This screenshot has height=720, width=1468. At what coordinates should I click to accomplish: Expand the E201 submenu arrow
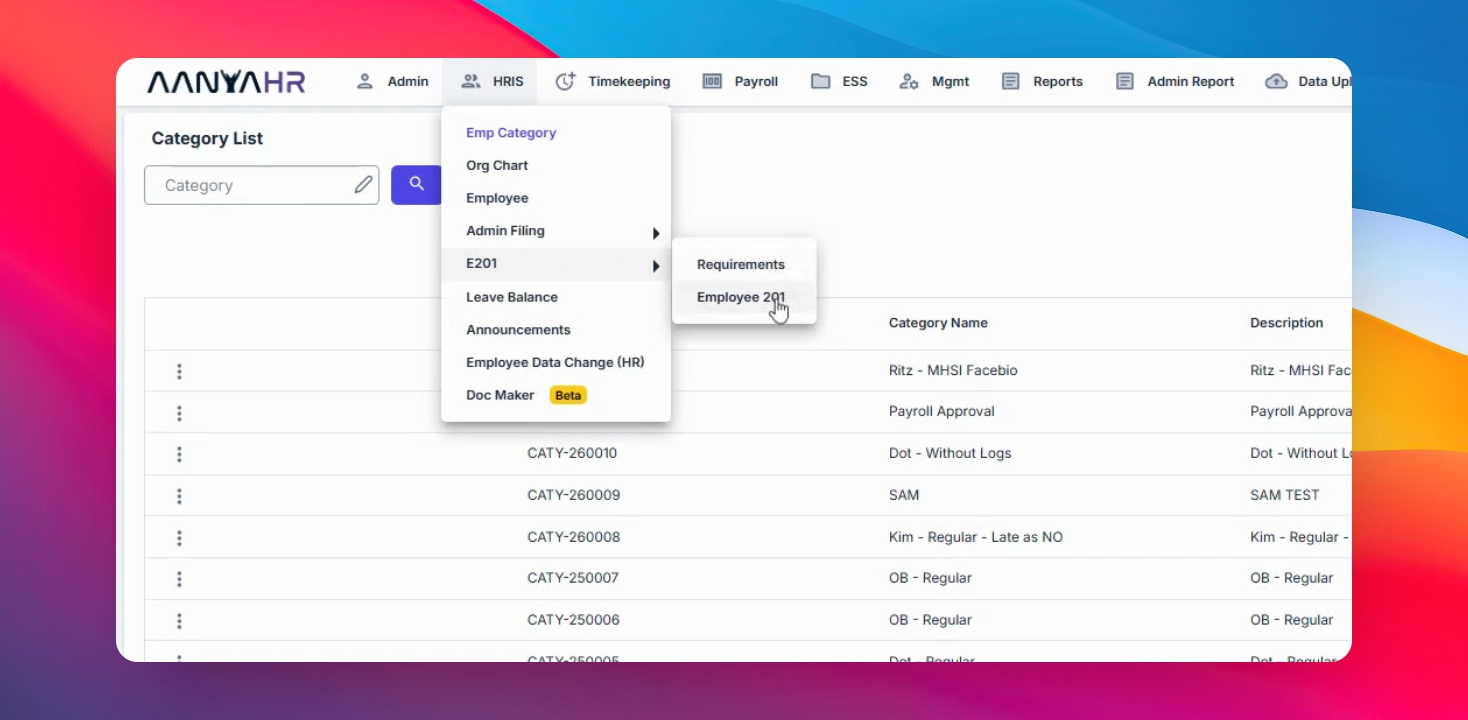click(656, 266)
